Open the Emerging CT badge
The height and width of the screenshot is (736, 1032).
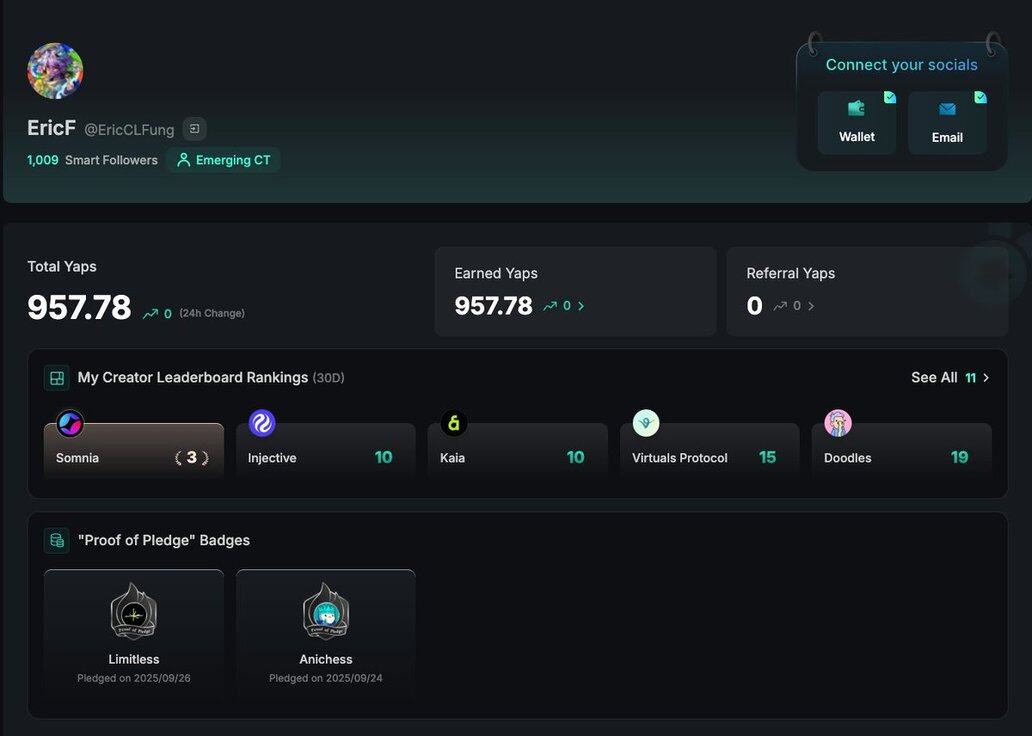[x=223, y=160]
